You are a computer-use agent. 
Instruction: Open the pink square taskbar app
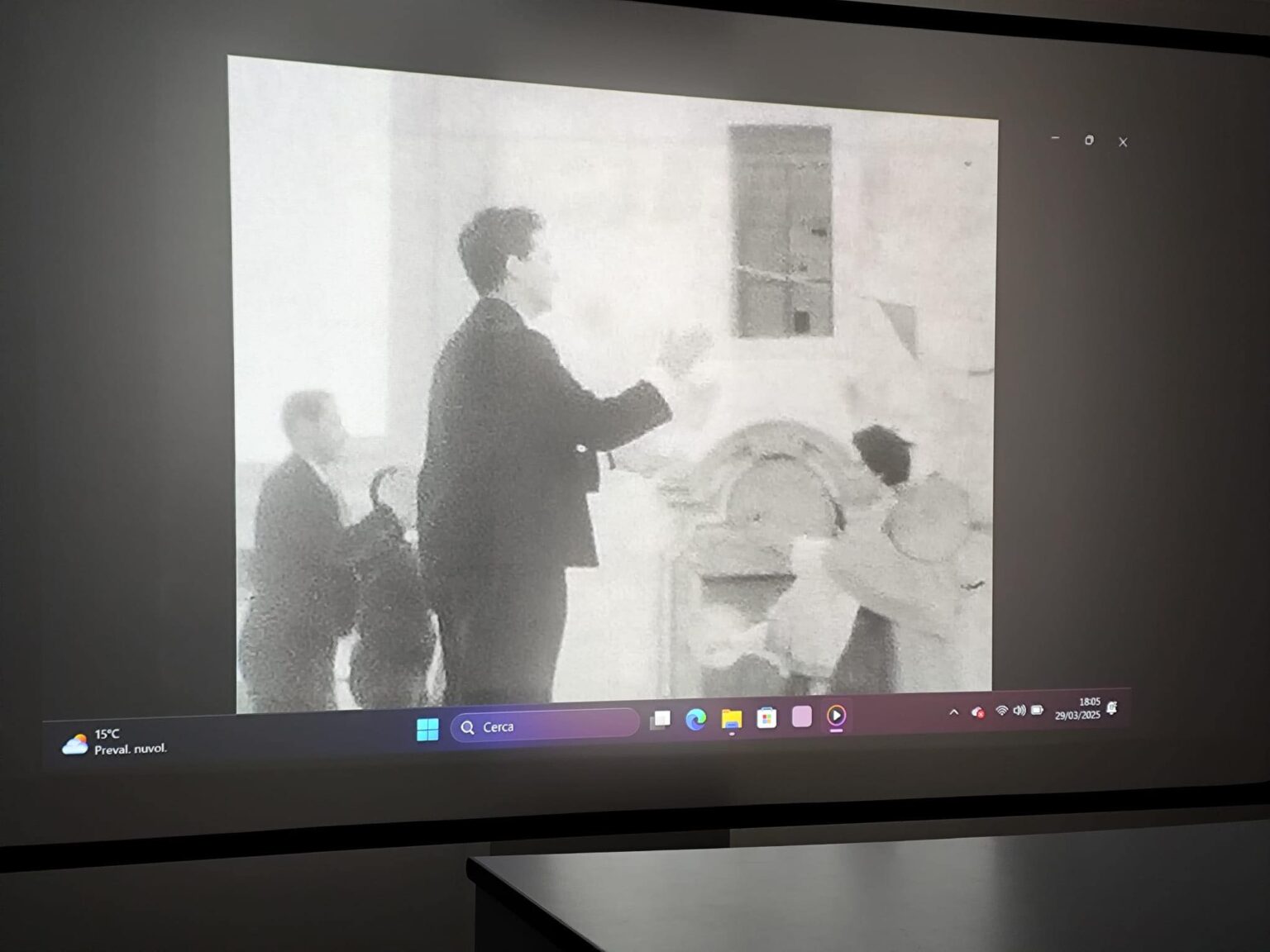point(801,716)
